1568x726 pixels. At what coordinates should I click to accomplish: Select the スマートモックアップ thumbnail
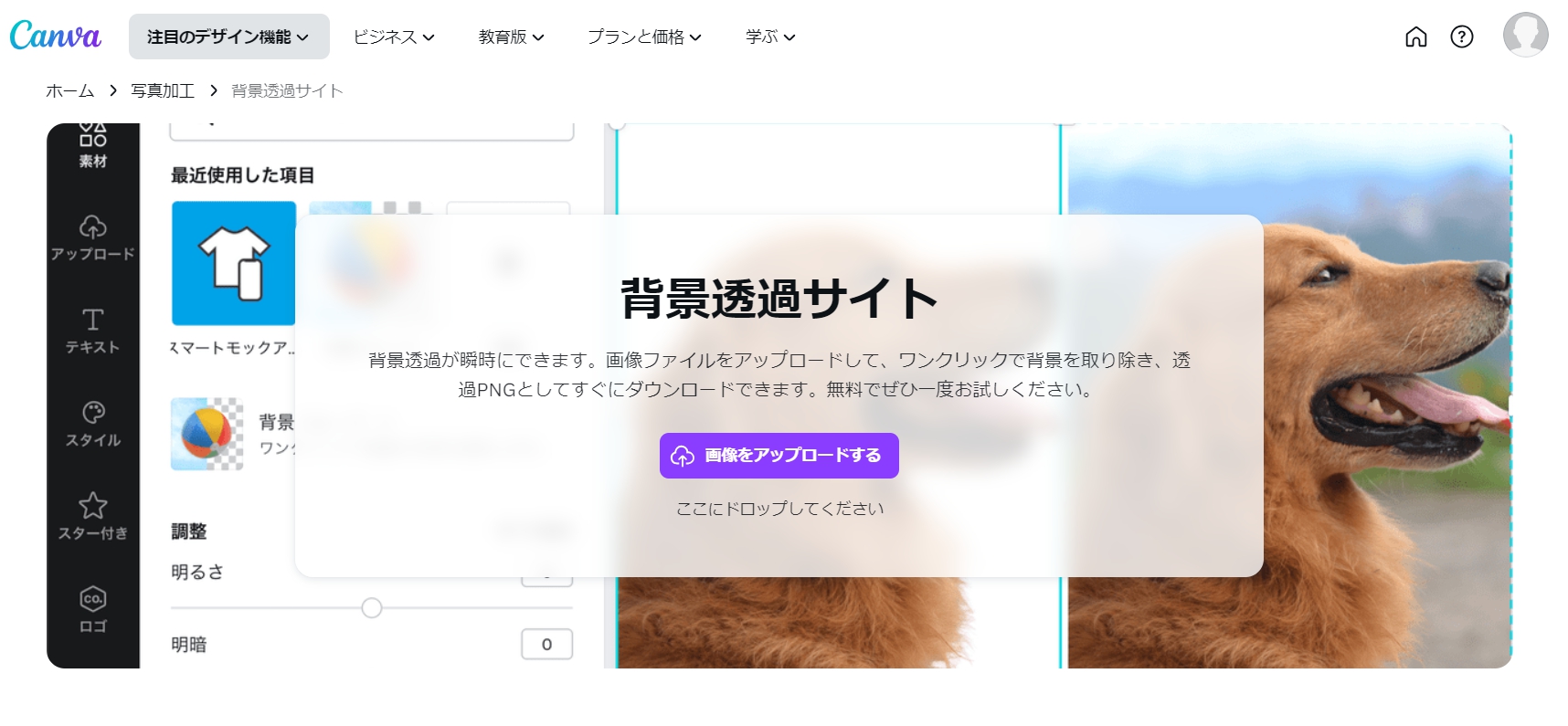234,264
